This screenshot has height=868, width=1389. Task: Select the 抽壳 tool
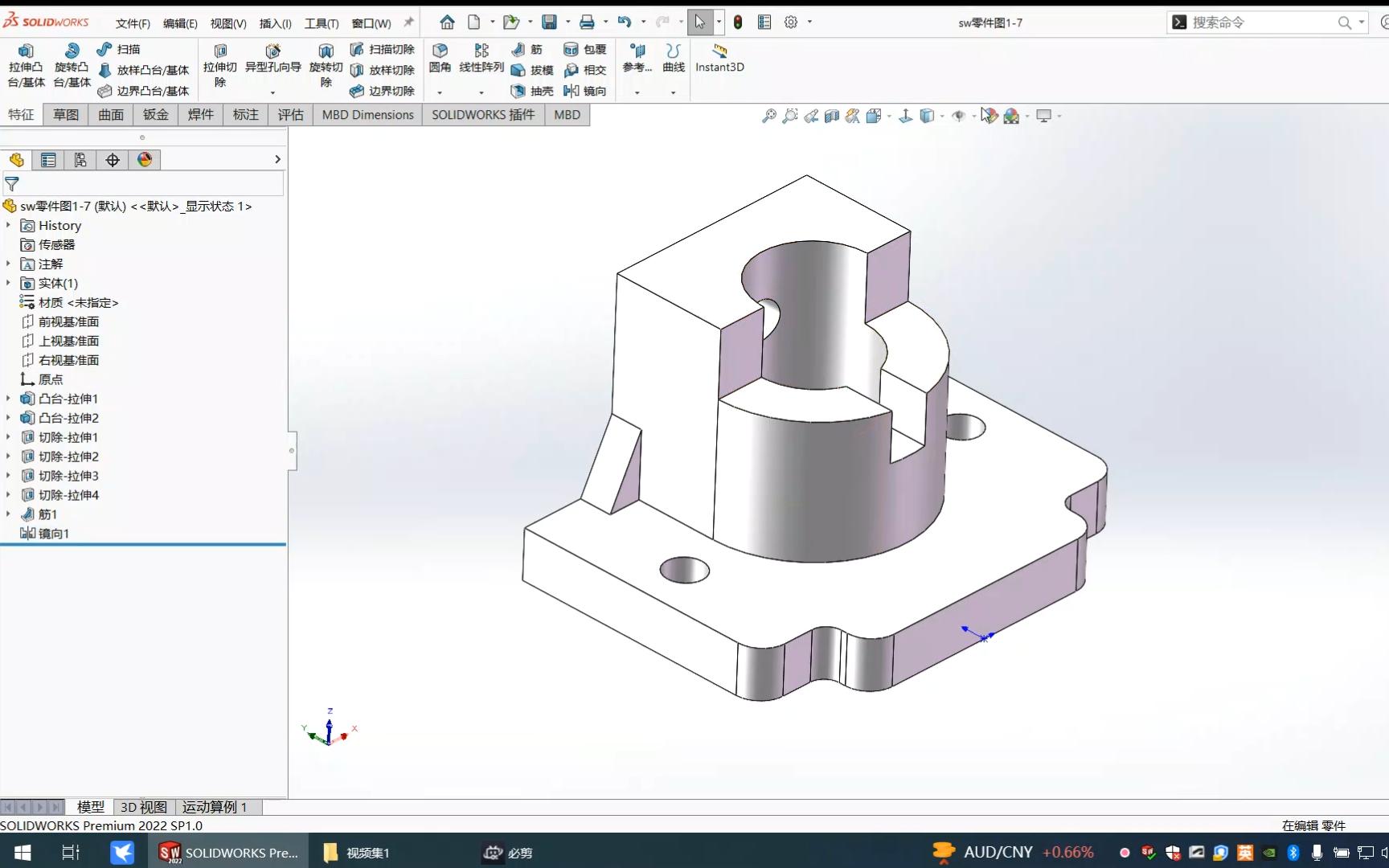533,91
